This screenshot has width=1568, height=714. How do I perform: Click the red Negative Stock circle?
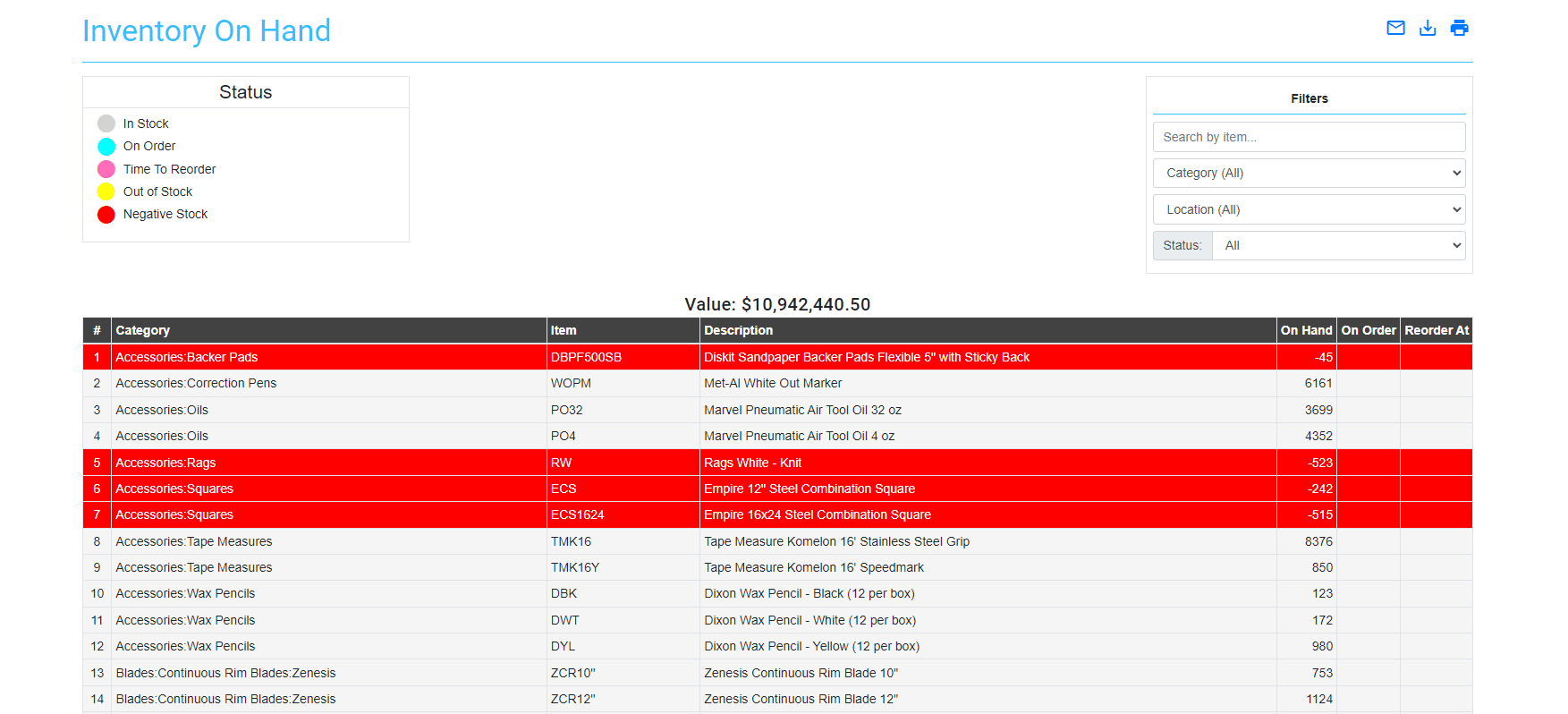106,215
